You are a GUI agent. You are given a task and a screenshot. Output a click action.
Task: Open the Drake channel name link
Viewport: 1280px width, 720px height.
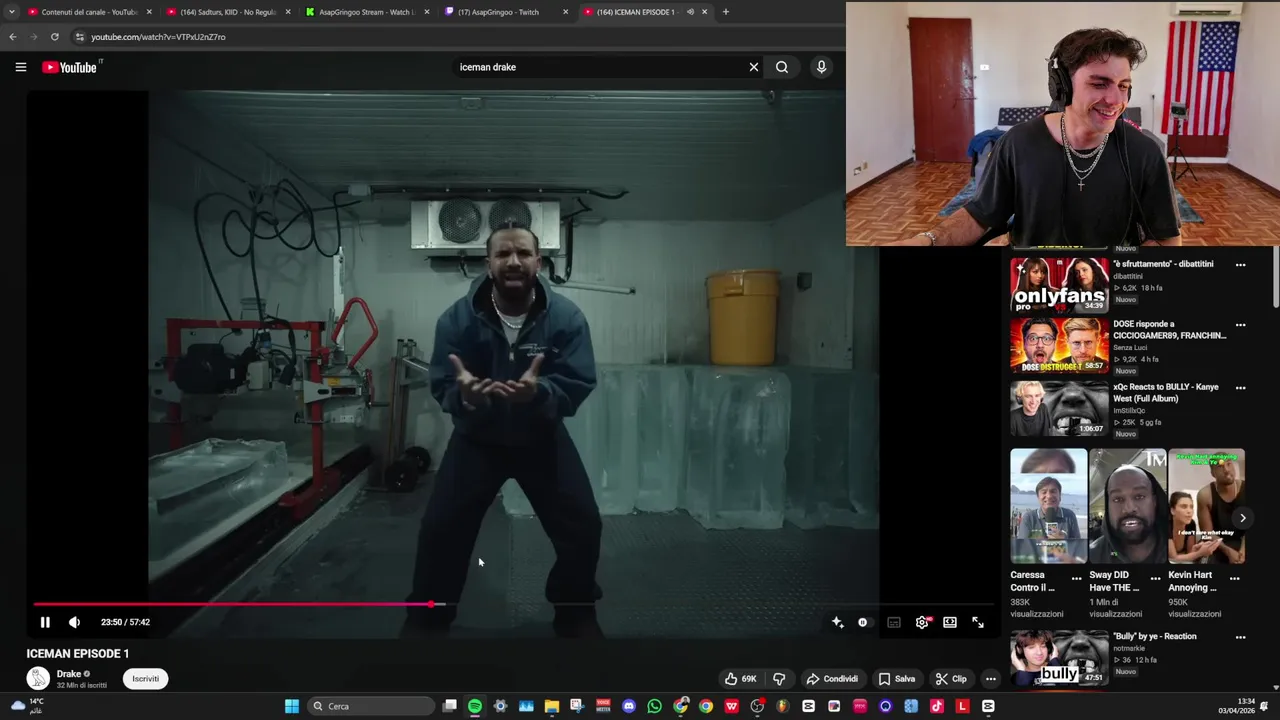[69, 674]
